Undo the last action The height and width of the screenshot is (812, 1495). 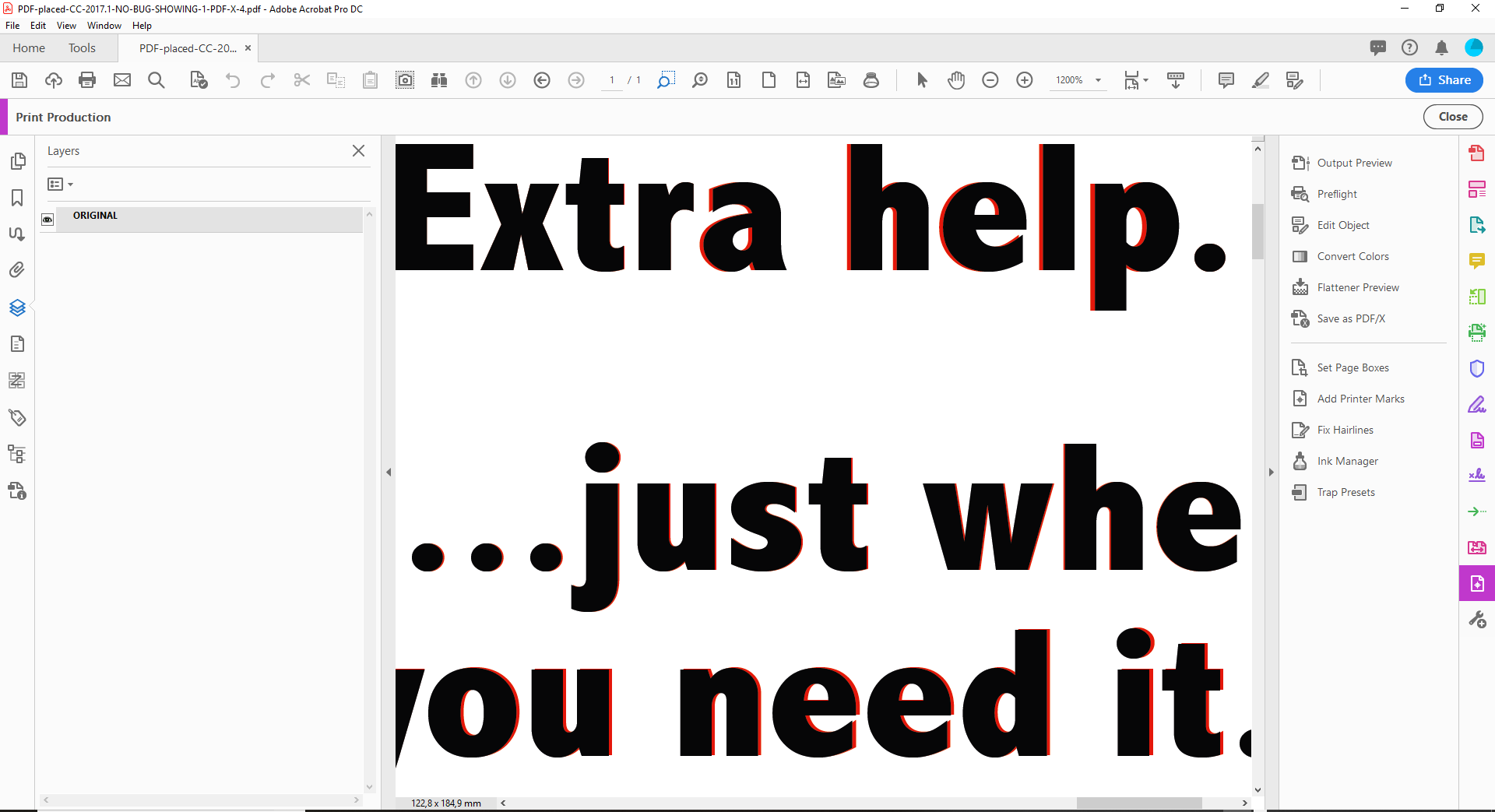click(233, 80)
